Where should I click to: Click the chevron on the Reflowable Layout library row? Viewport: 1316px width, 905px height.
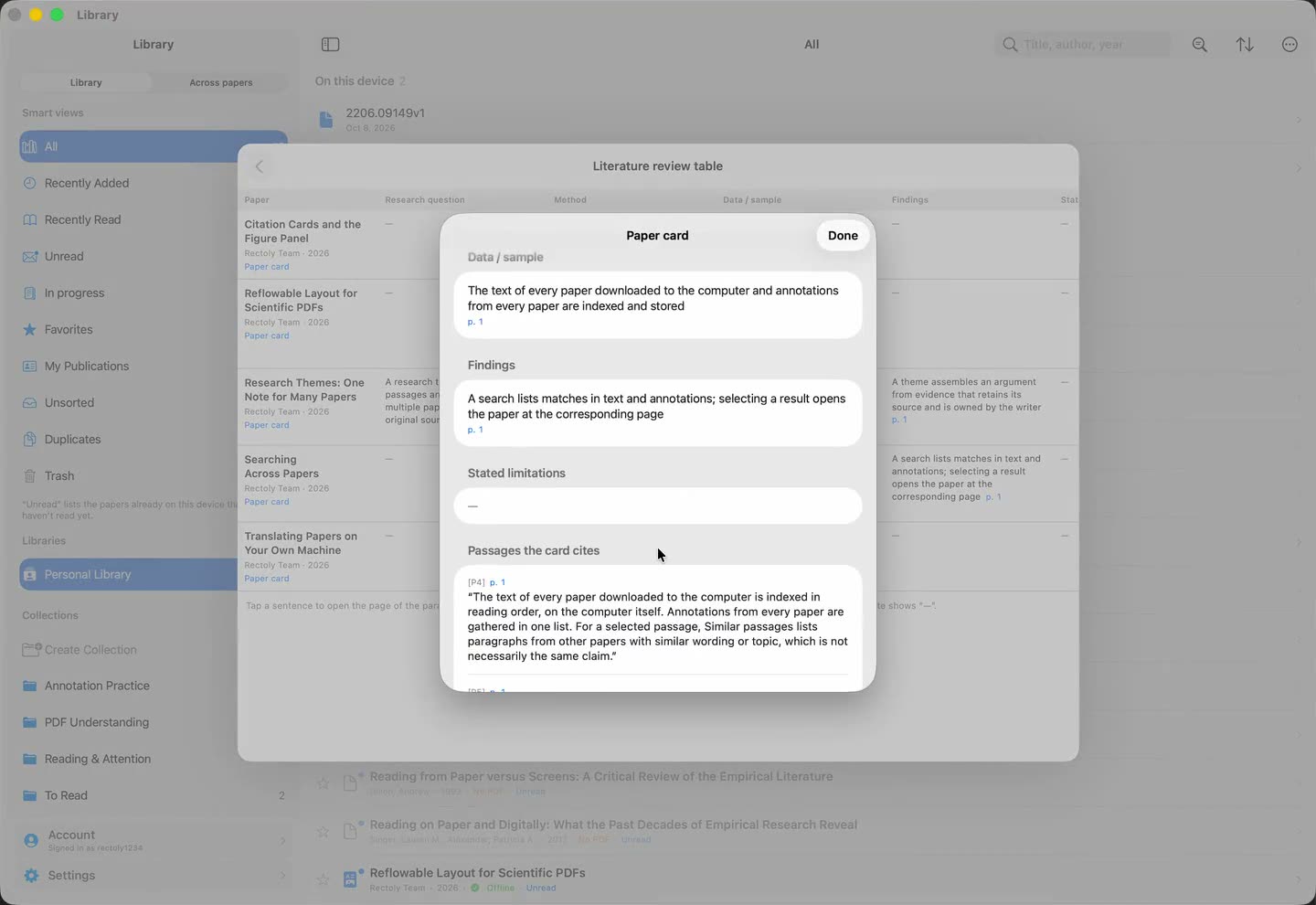point(1298,879)
